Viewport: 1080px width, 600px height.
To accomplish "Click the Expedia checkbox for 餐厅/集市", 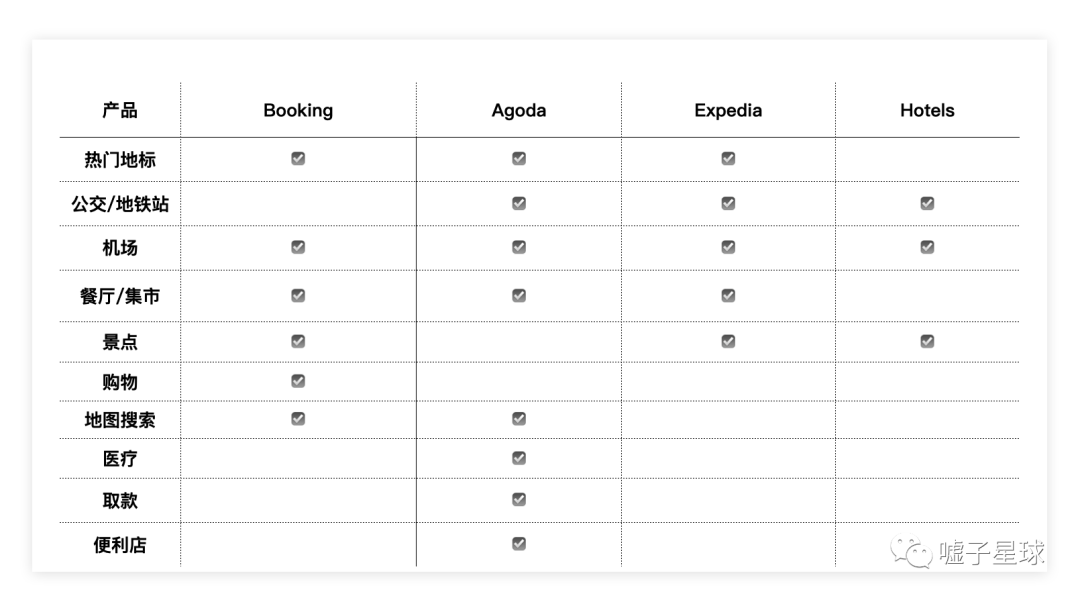I will pyautogui.click(x=728, y=296).
